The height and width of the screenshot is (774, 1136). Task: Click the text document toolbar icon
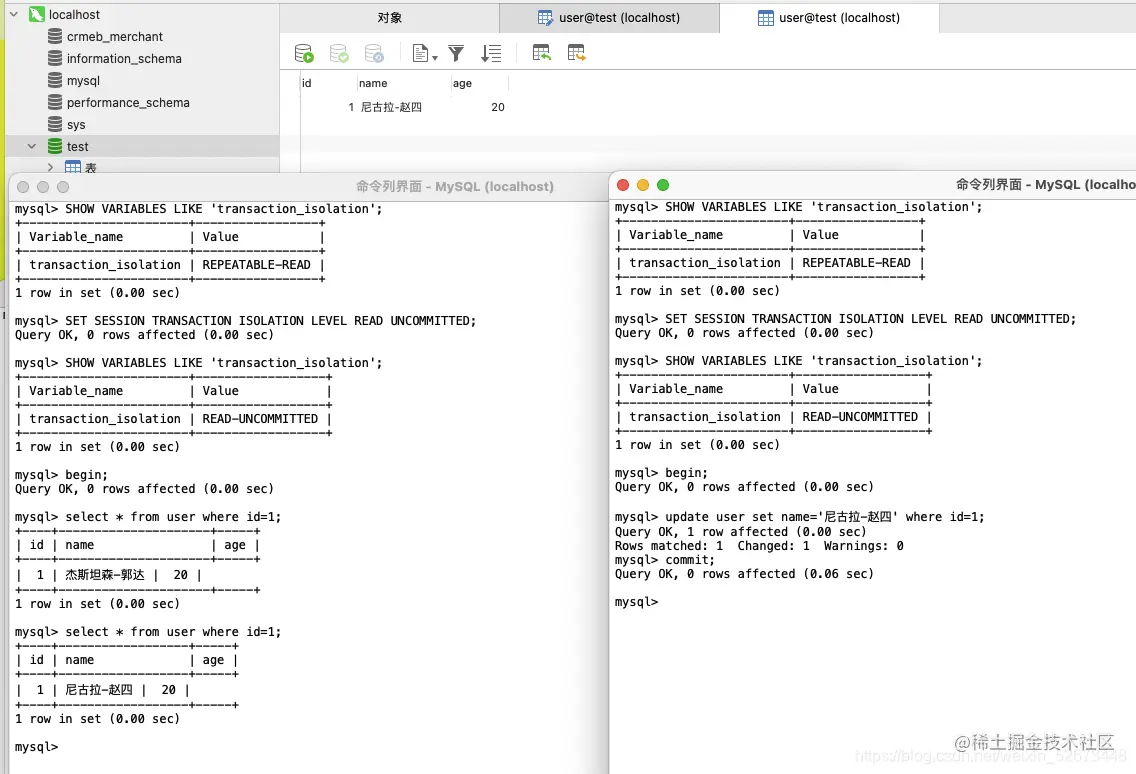coord(420,53)
